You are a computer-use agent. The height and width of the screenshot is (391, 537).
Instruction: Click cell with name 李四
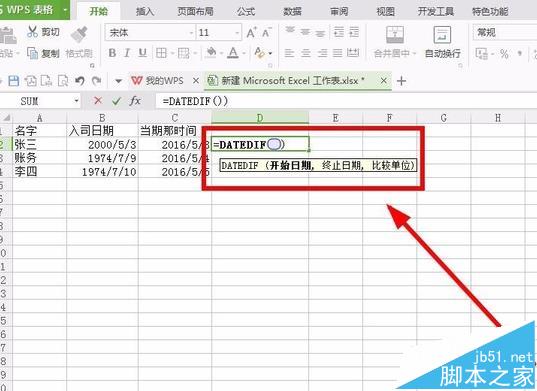(x=39, y=171)
